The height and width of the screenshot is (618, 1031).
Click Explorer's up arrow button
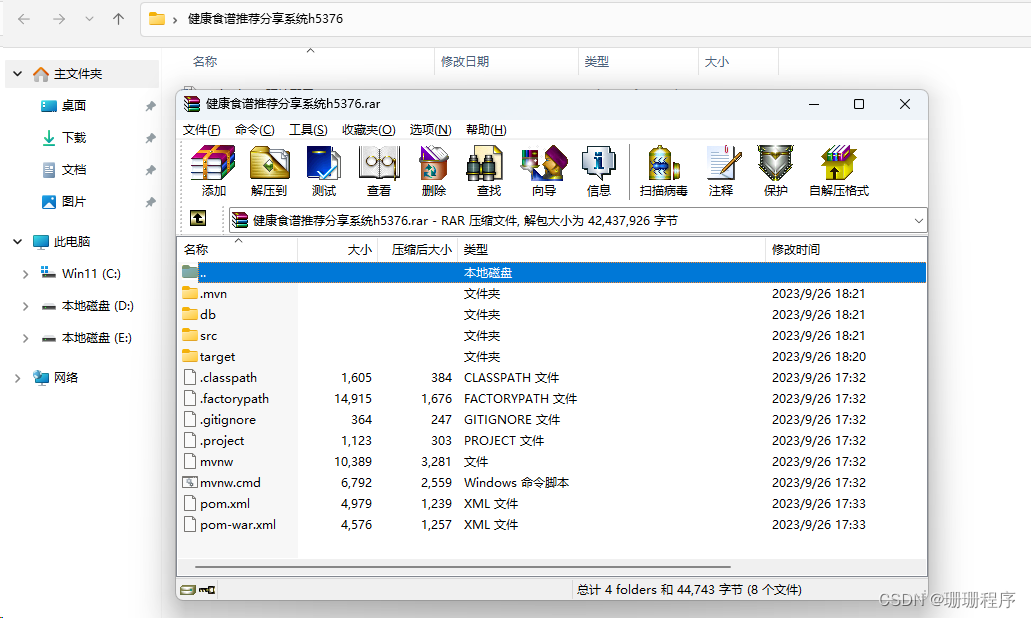(118, 19)
